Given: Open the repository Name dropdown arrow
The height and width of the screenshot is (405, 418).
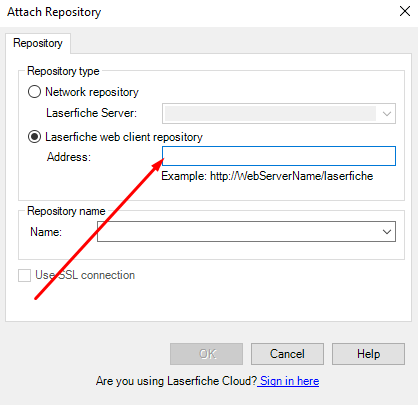Looking at the screenshot, I should point(387,232).
